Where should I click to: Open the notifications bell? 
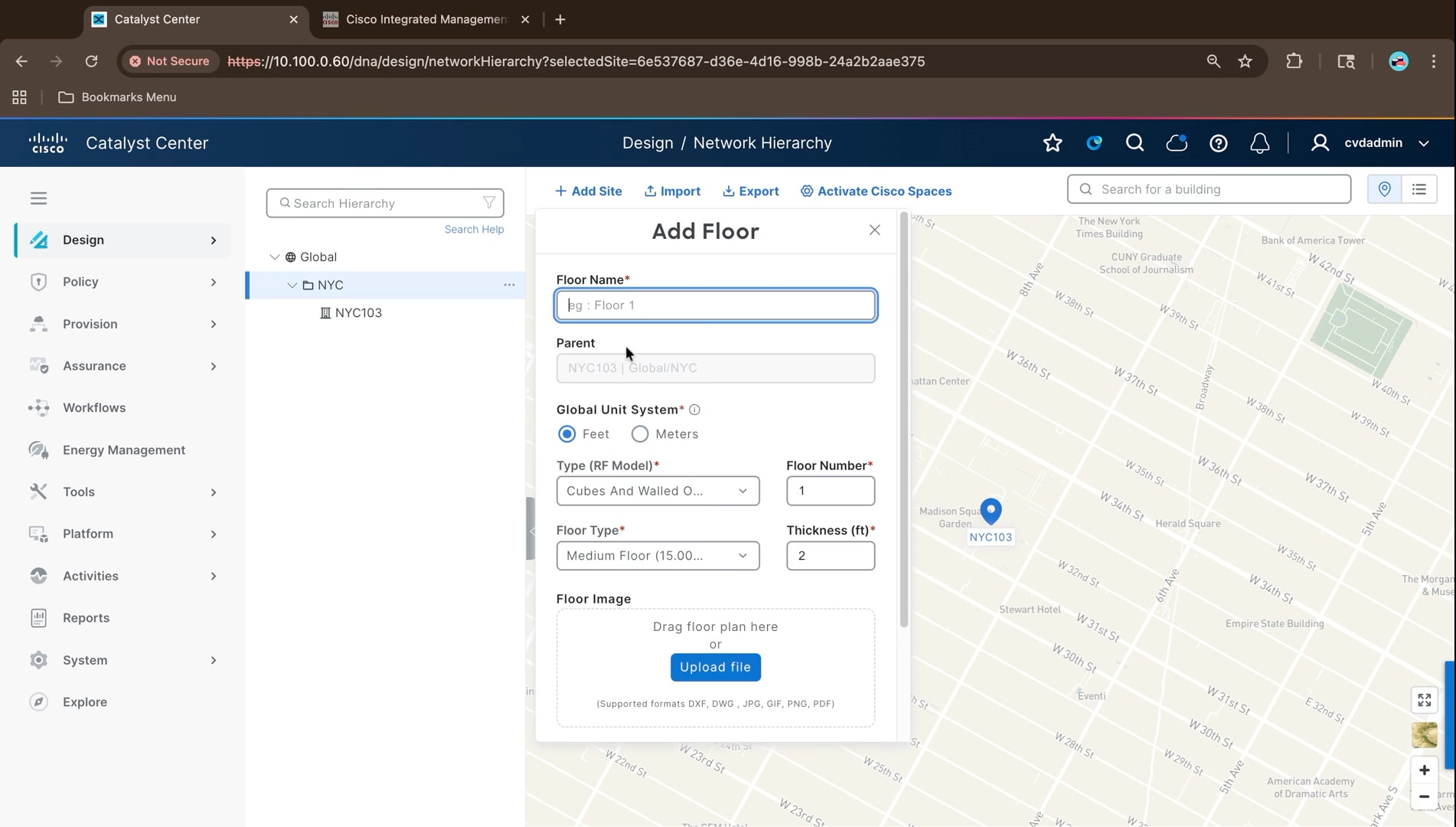tap(1259, 143)
